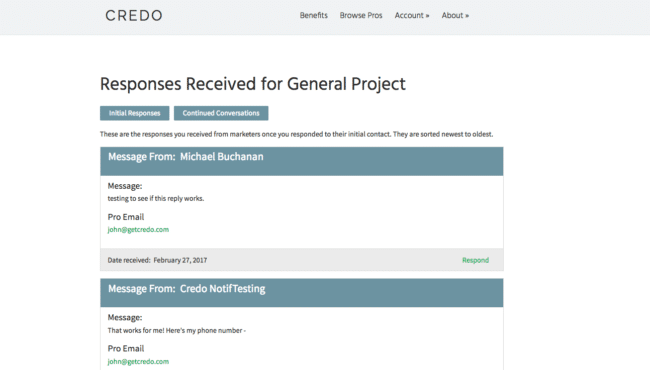Screen dimensions: 650x370
Task: Go to Browse Pros
Action: (x=361, y=15)
